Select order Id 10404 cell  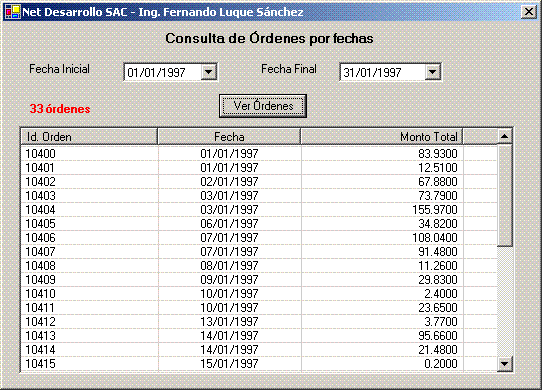(90, 210)
